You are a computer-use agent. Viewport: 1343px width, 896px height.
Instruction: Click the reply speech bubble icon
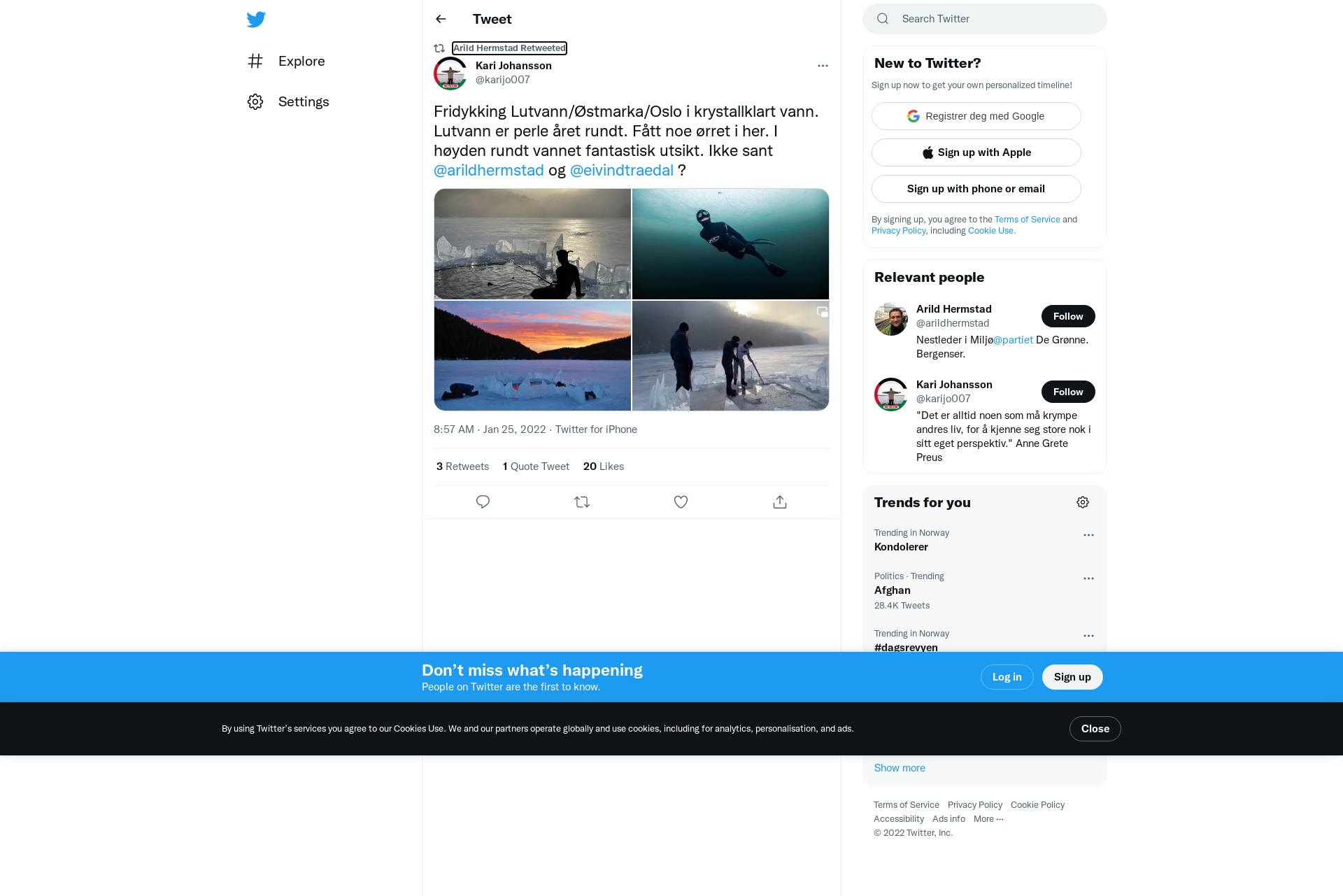(483, 502)
